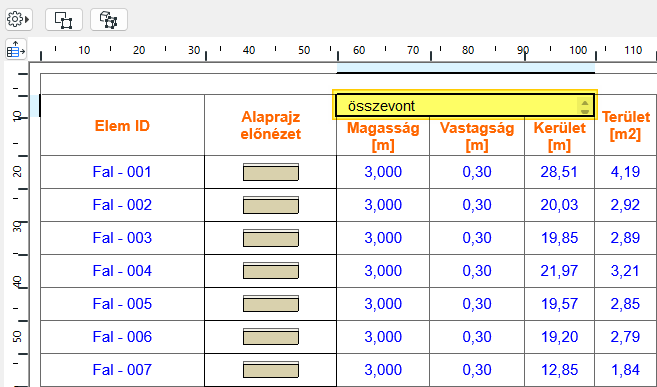The height and width of the screenshot is (387, 657).
Task: Click the perimeter value 28,51
Action: 559,172
